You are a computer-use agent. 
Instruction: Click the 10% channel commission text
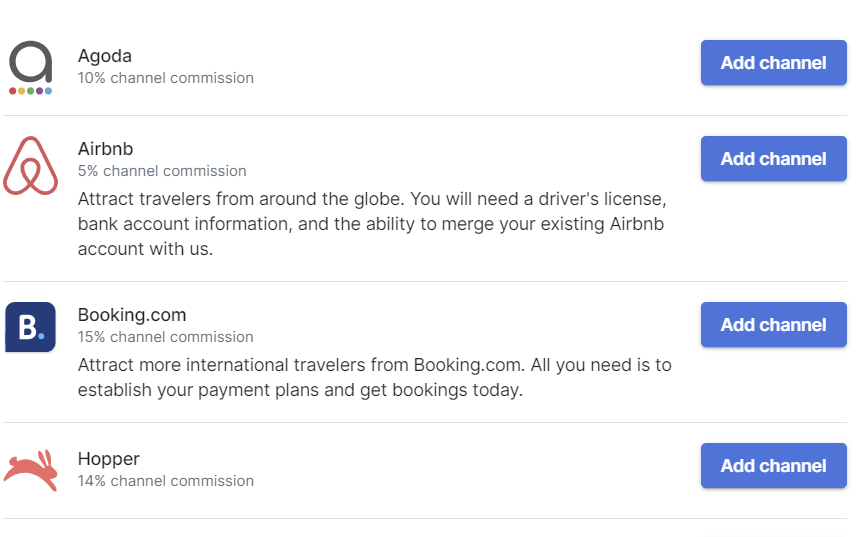coord(166,78)
